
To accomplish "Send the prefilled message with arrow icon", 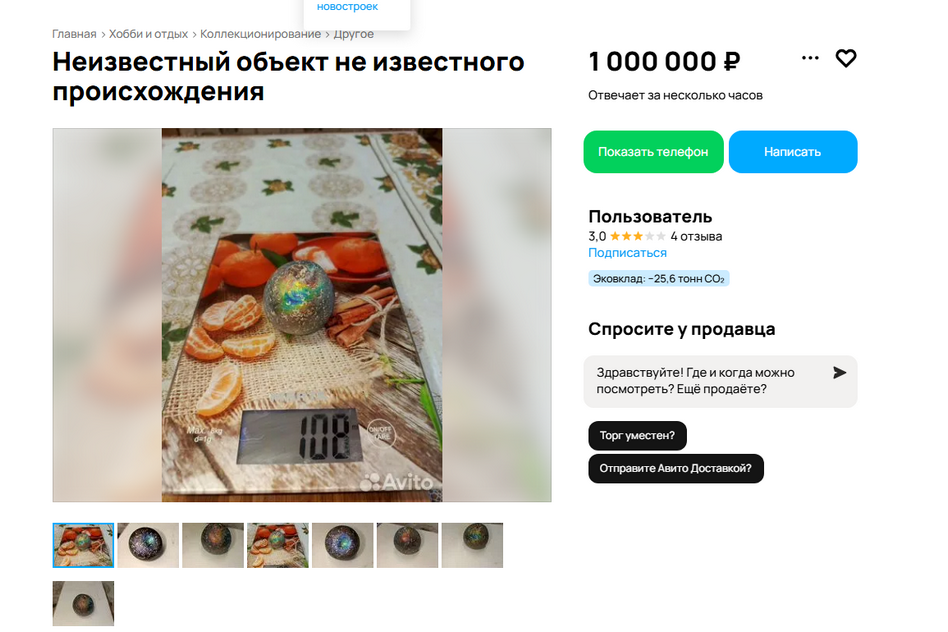I will (839, 373).
